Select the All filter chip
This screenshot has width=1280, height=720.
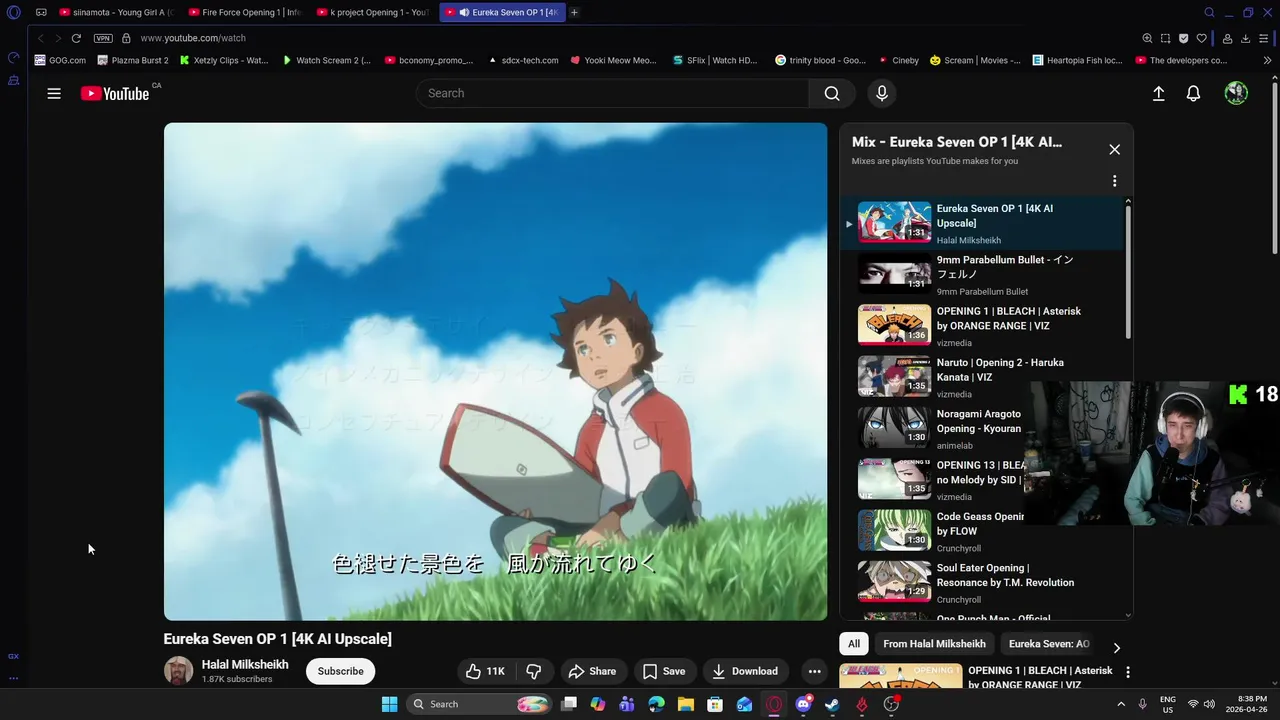pos(853,644)
